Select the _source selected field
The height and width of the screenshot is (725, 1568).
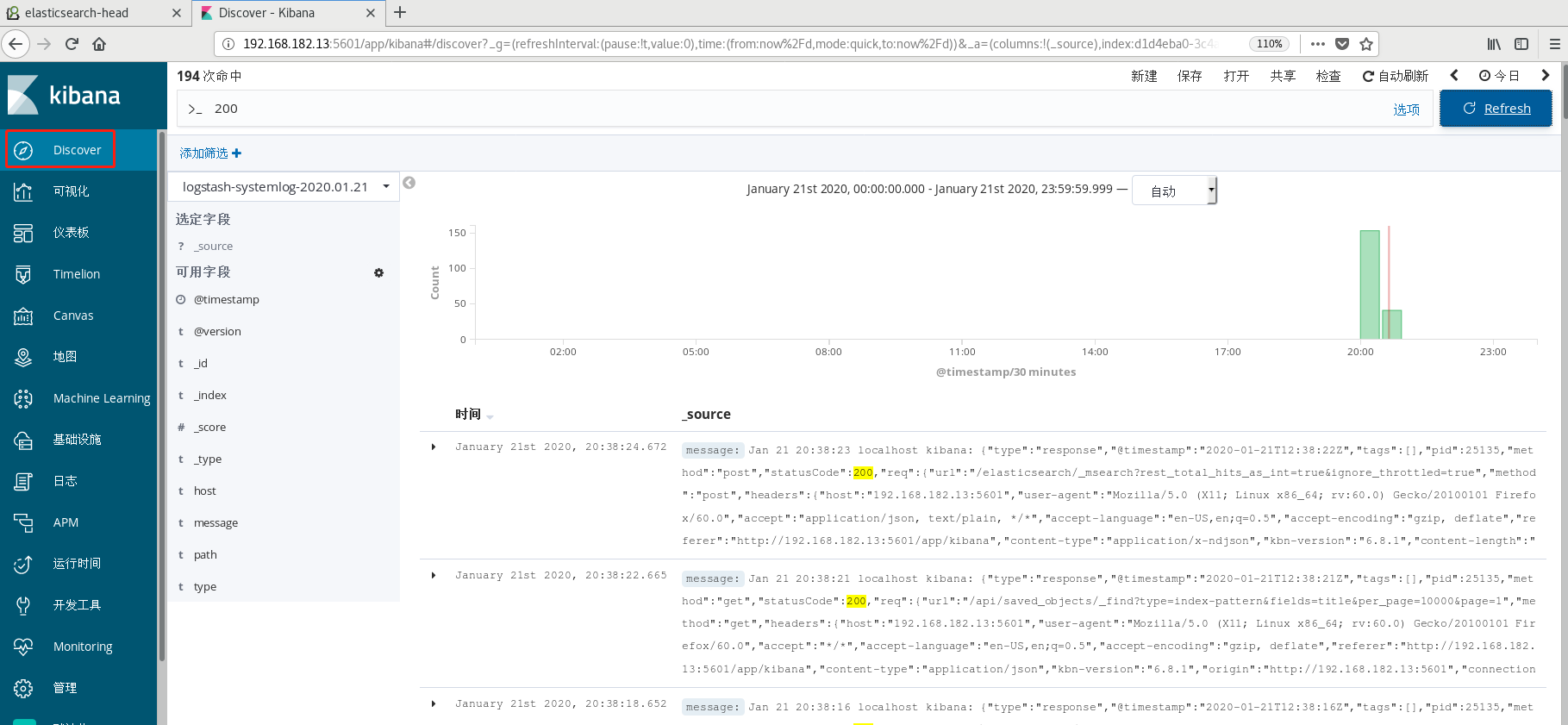(x=213, y=246)
